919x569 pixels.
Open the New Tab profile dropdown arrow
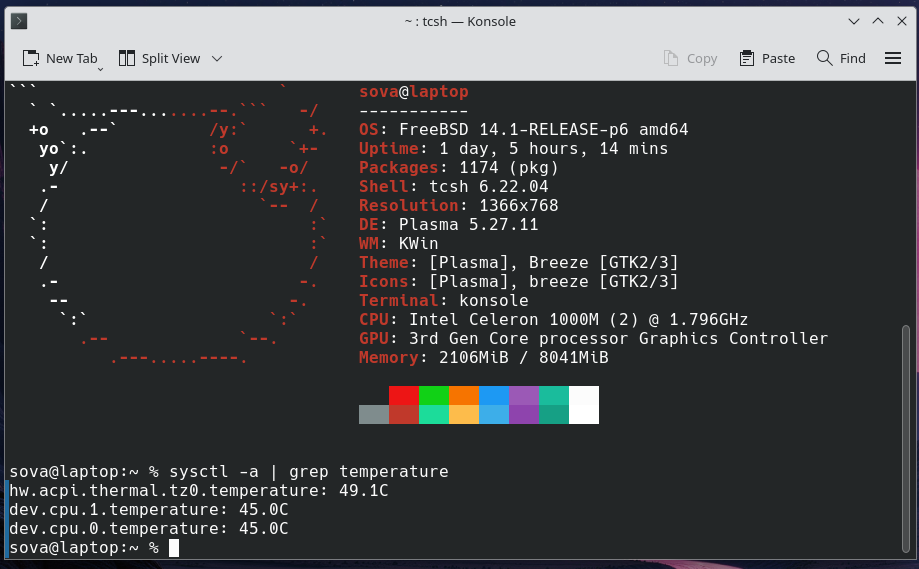pyautogui.click(x=100, y=69)
